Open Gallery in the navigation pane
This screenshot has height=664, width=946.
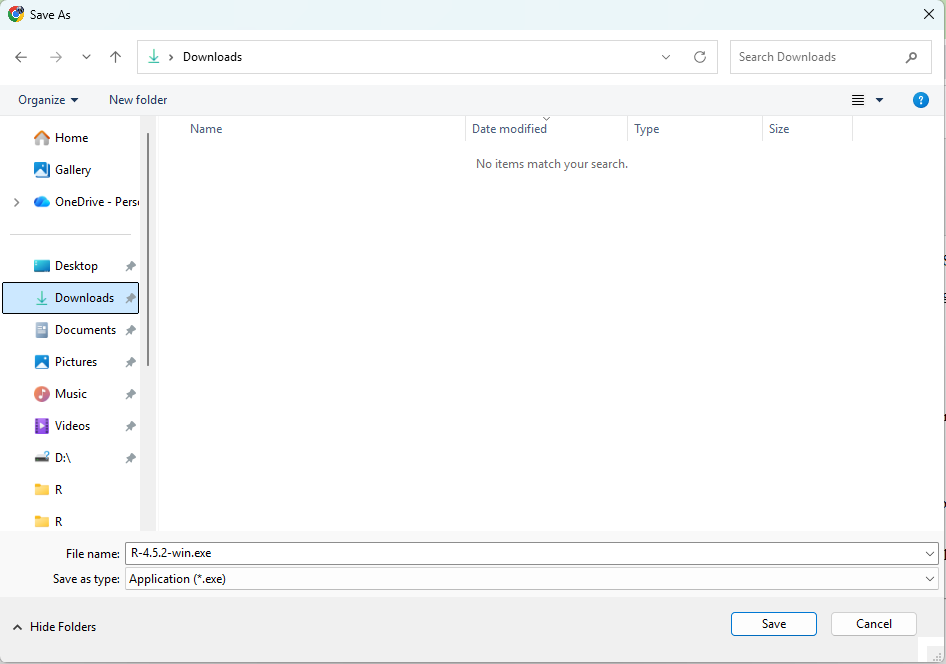point(72,170)
